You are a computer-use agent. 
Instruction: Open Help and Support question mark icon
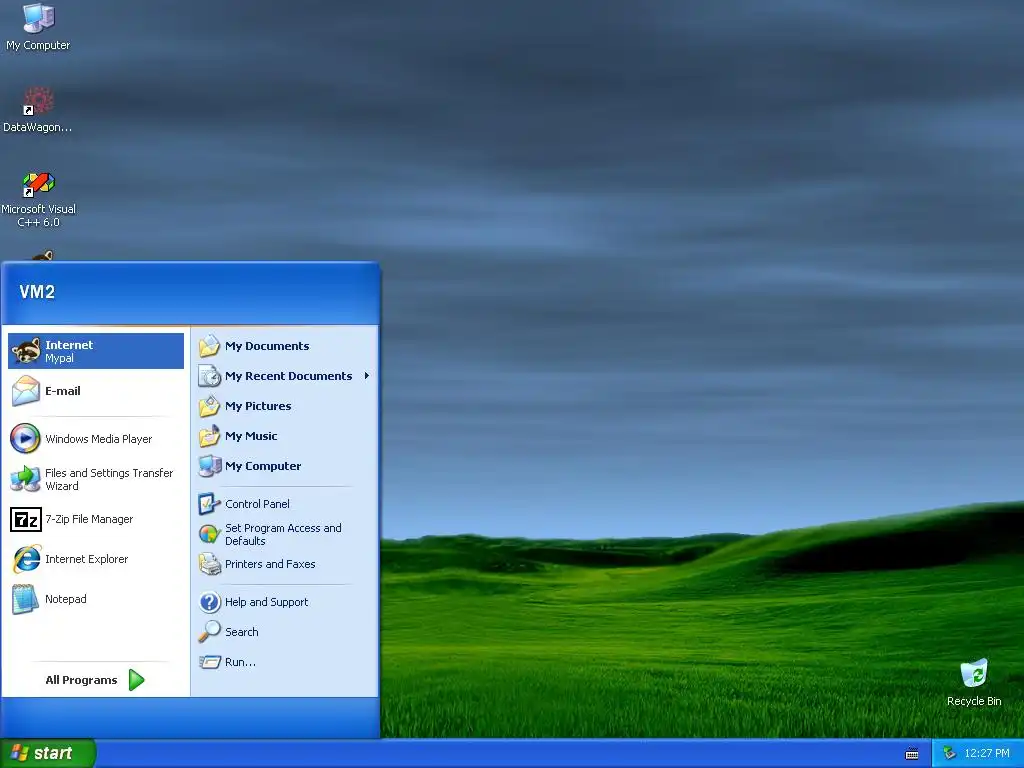click(x=210, y=602)
